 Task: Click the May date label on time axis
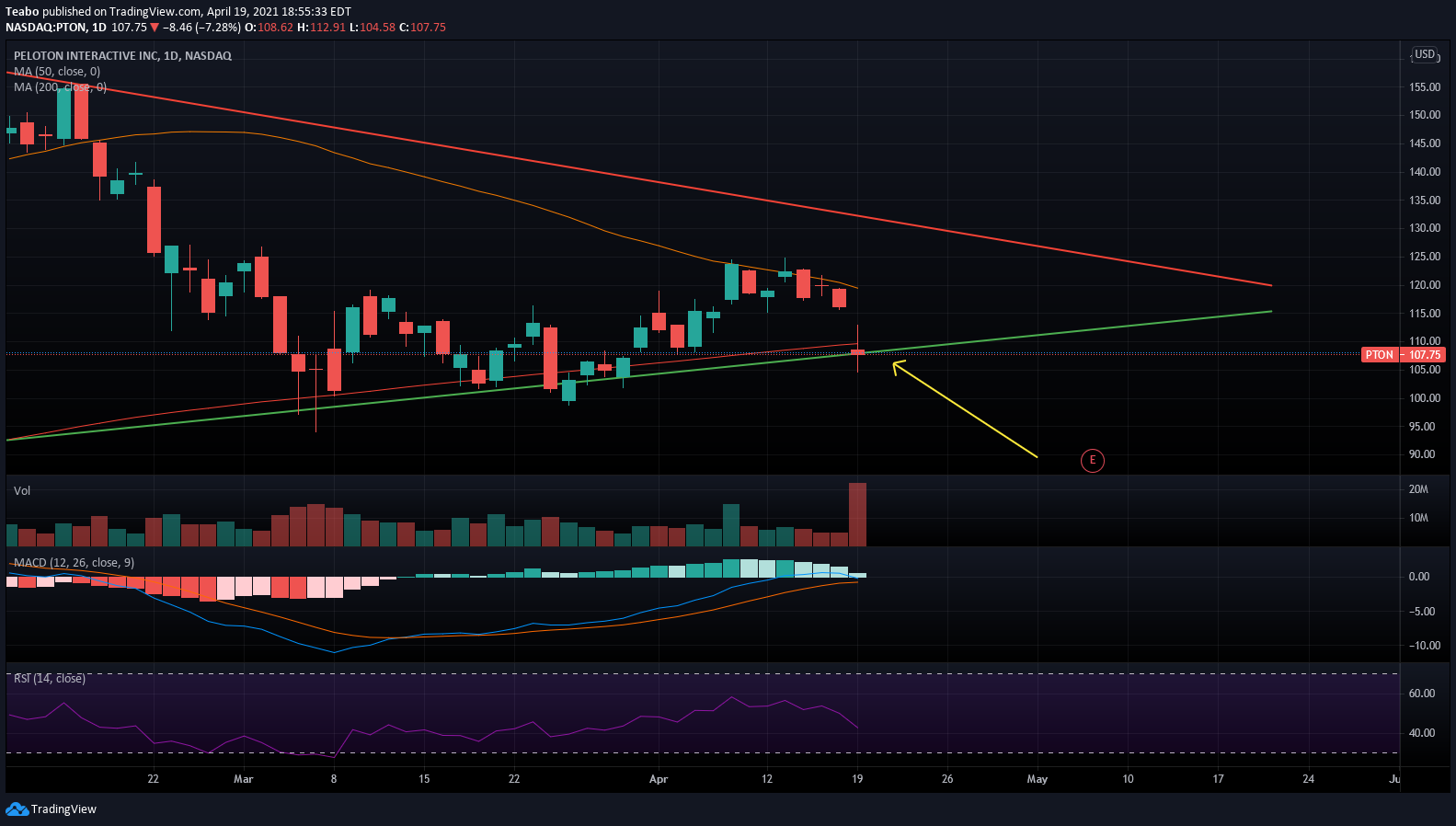tap(1037, 779)
